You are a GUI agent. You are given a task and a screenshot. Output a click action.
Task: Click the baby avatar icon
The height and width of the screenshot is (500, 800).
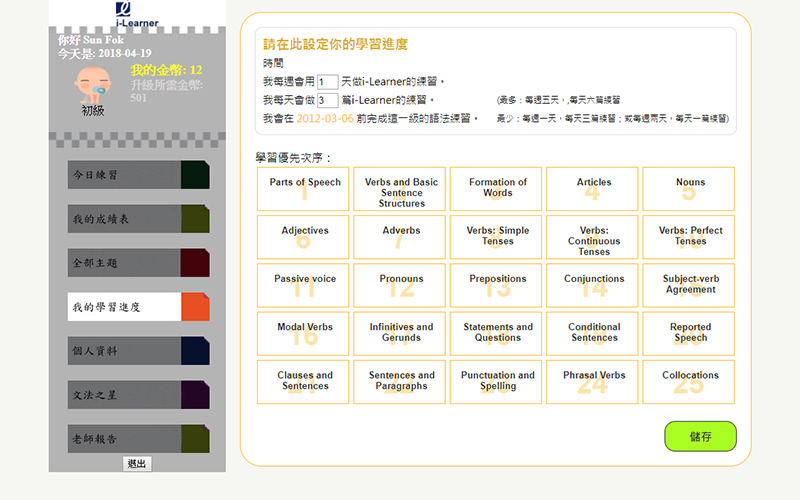tap(93, 85)
